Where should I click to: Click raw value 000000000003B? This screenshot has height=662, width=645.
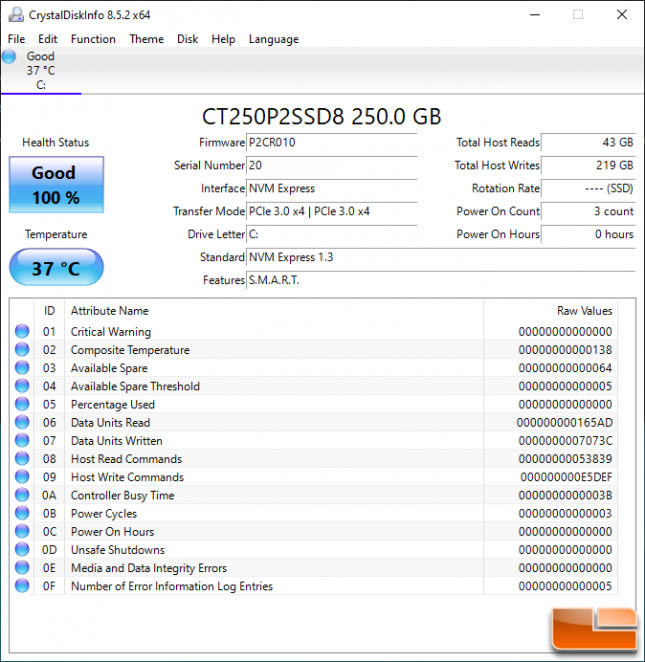565,495
